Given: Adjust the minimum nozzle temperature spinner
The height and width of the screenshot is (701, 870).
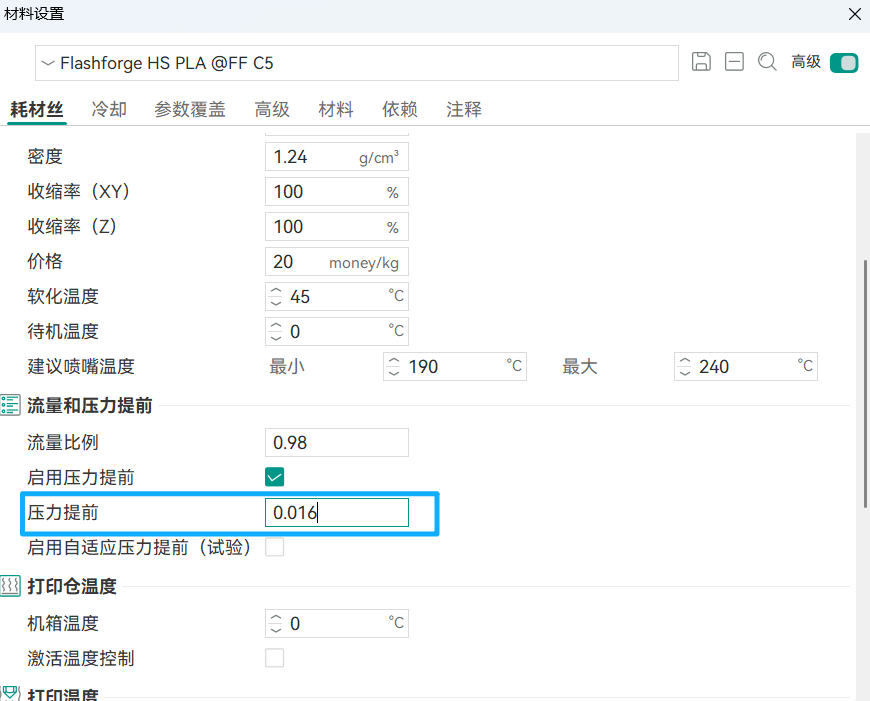Looking at the screenshot, I should coord(395,367).
